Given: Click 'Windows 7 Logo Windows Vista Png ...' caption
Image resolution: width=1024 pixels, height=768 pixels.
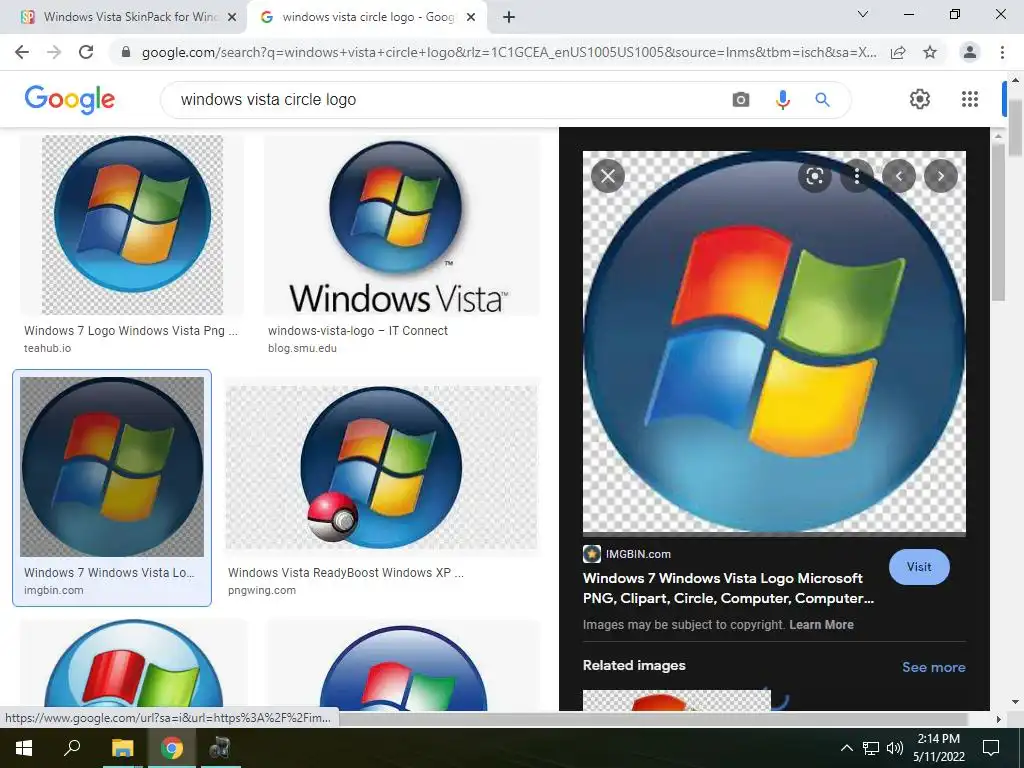Looking at the screenshot, I should coord(131,330).
